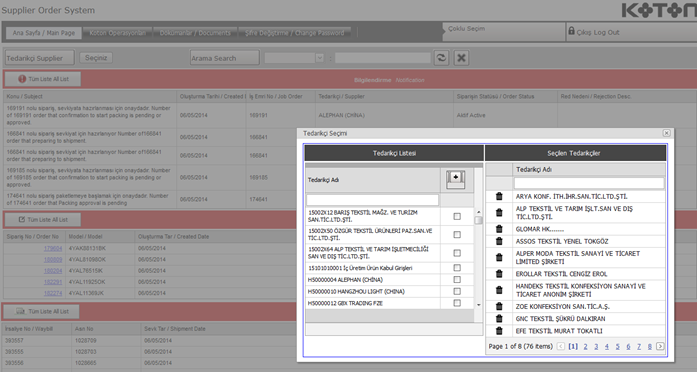The image size is (697, 372).
Task: Focus the Seçilen Tedarikçiler filter field
Action: pyautogui.click(x=589, y=183)
